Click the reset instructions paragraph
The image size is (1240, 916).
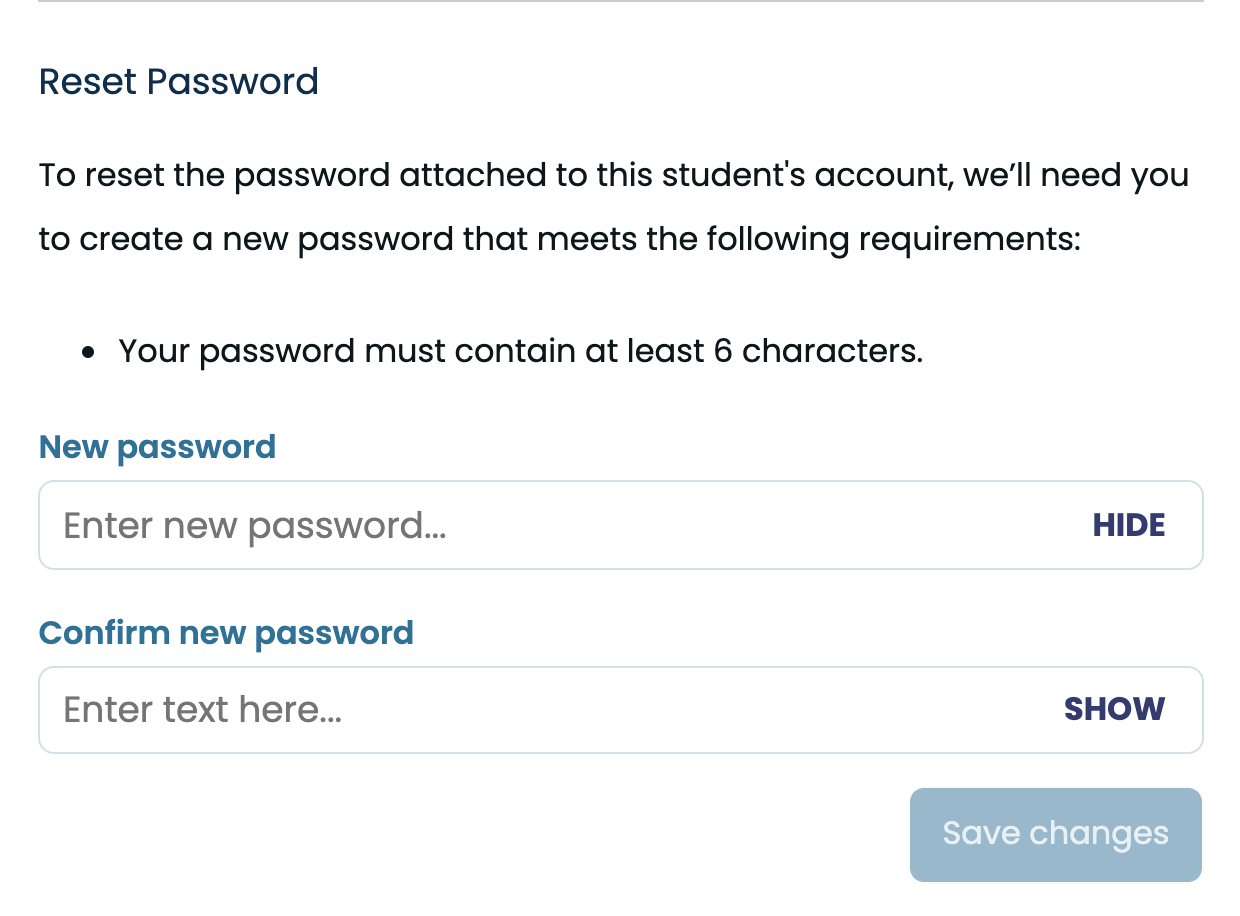point(612,208)
